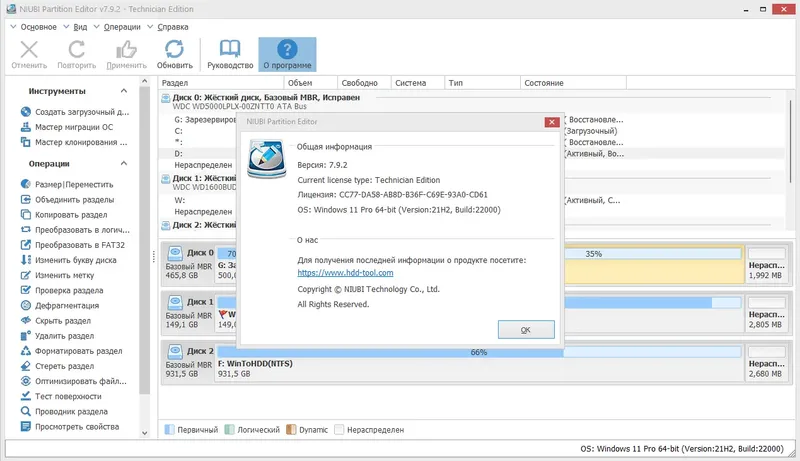Click Dynamic legend color swatch

coord(291,429)
